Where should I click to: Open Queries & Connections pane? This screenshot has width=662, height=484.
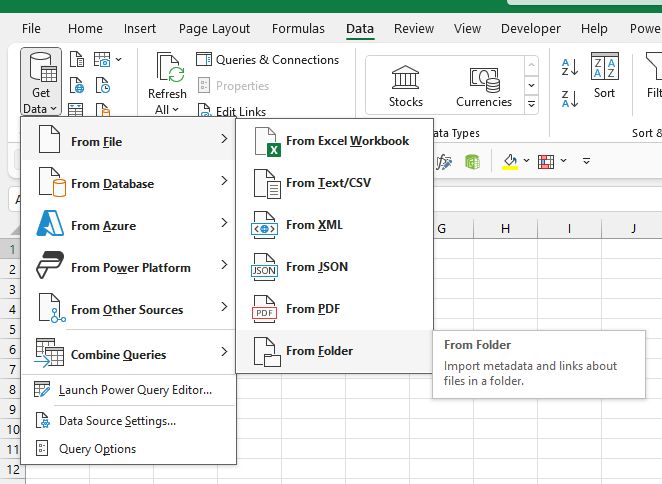(x=268, y=60)
